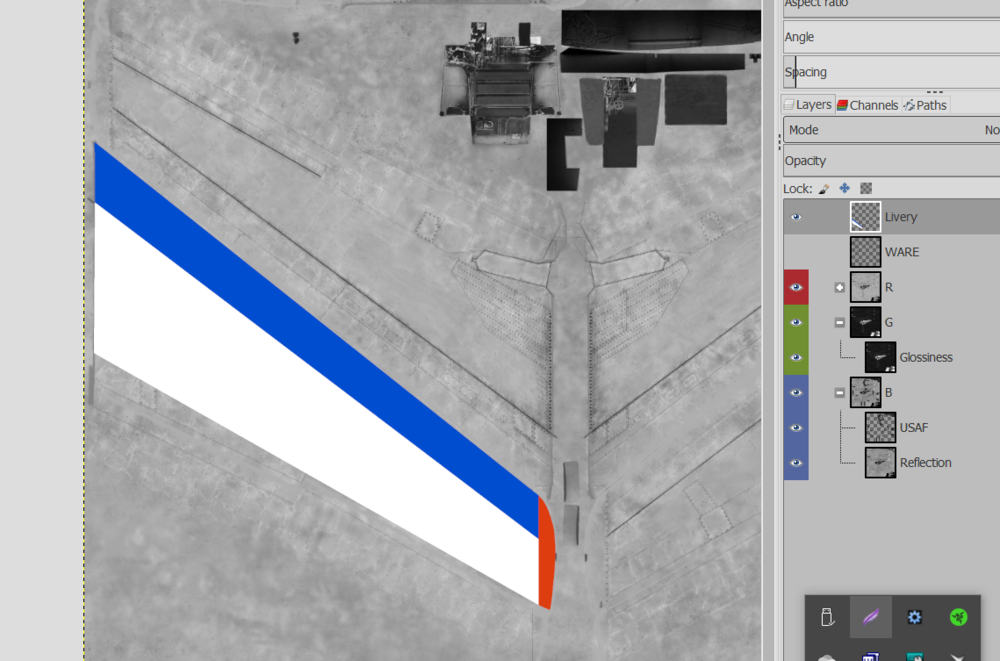Select the B group name
1000x661 pixels.
888,392
